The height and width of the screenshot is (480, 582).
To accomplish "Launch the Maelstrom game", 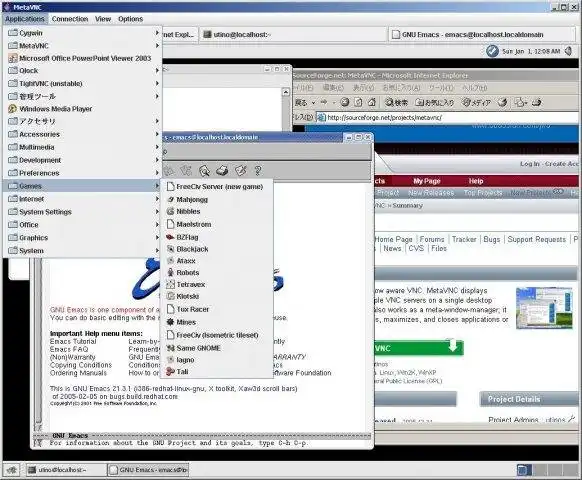I will 217,225.
